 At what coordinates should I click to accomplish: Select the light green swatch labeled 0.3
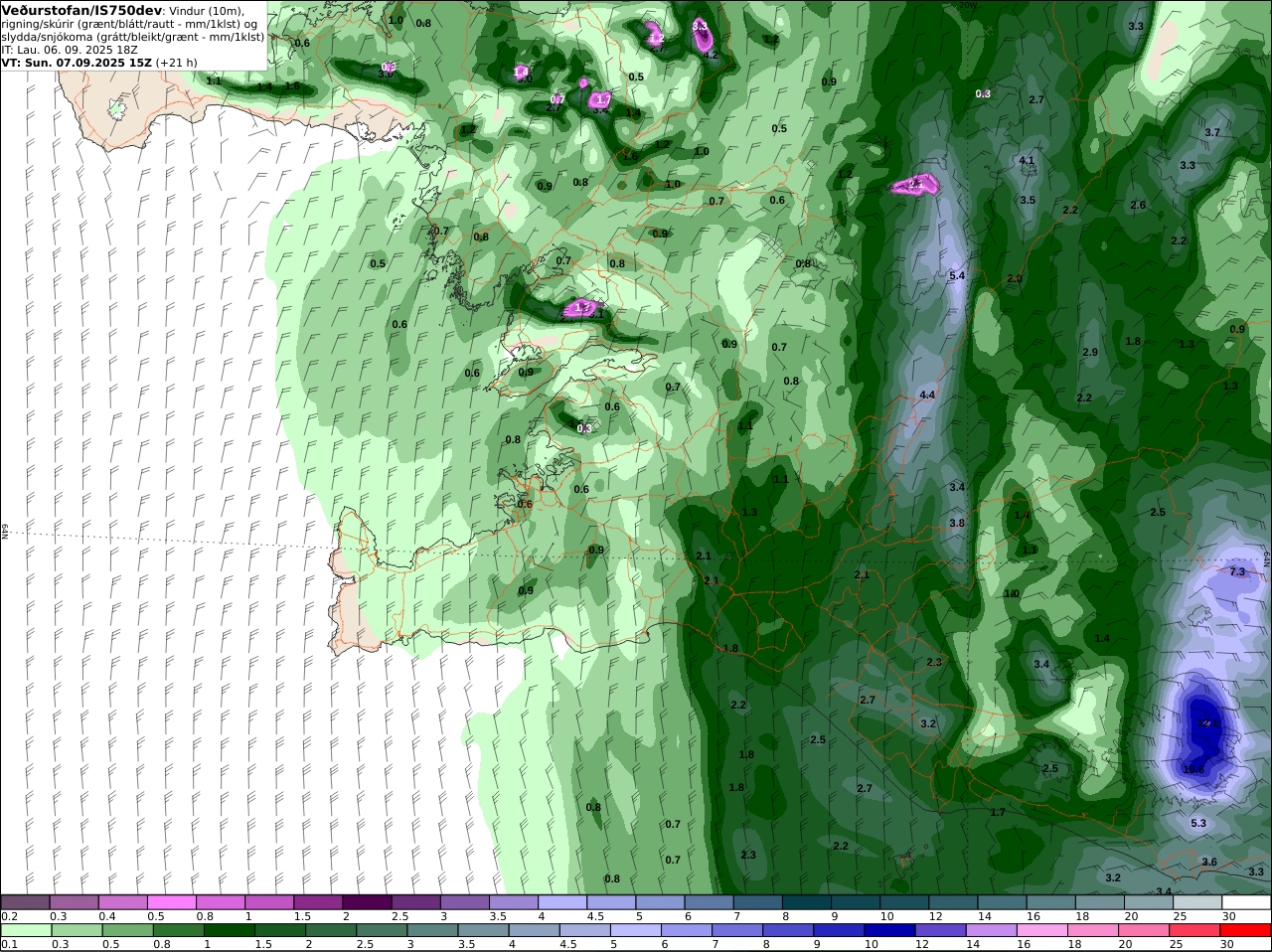pos(76,929)
